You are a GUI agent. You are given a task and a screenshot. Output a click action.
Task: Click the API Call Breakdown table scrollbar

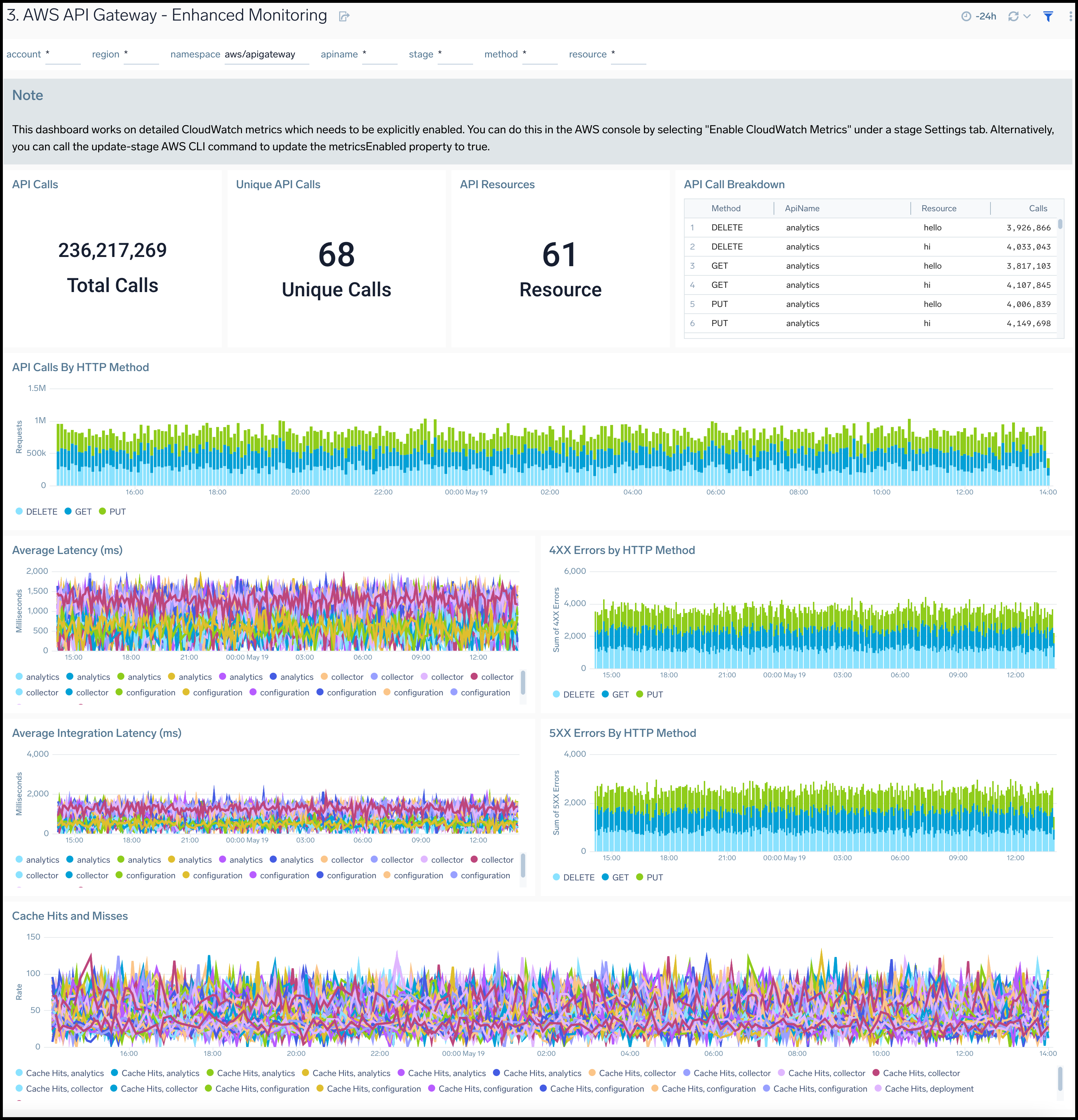tap(1060, 224)
